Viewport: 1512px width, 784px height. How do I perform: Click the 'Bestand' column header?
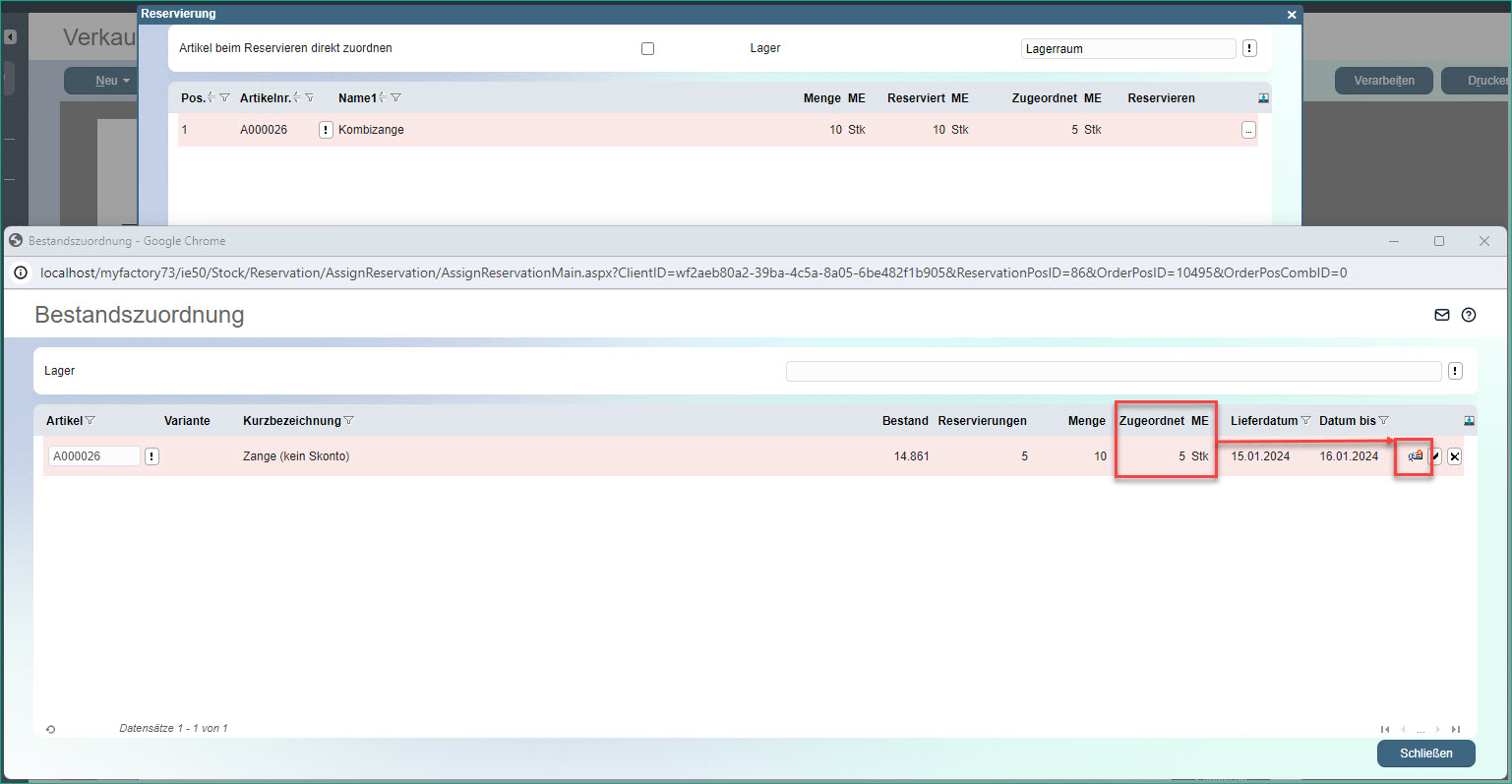click(905, 421)
